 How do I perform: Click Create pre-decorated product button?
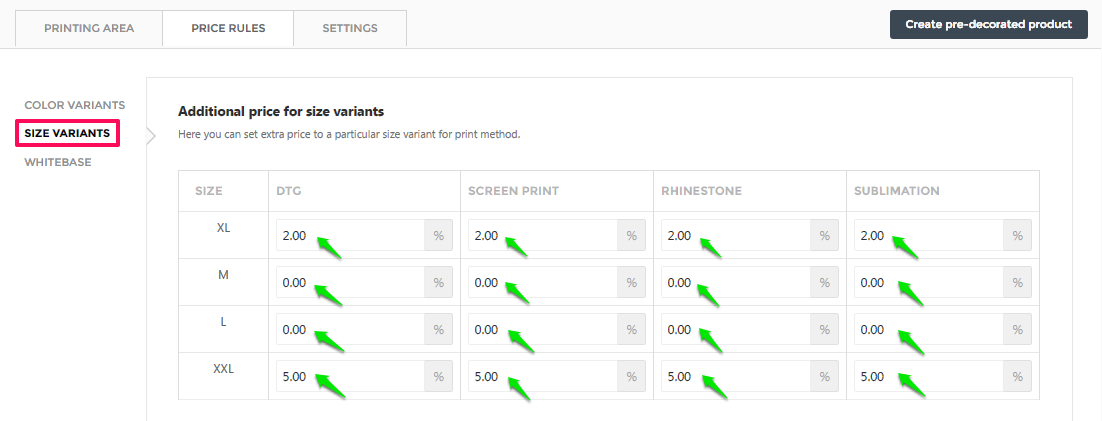[988, 25]
